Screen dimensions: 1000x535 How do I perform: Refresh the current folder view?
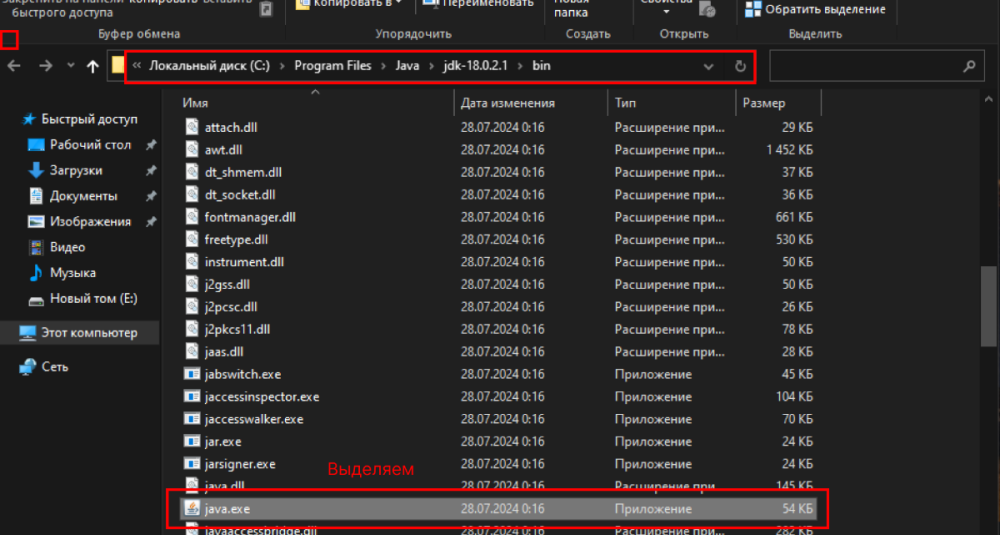click(x=740, y=66)
